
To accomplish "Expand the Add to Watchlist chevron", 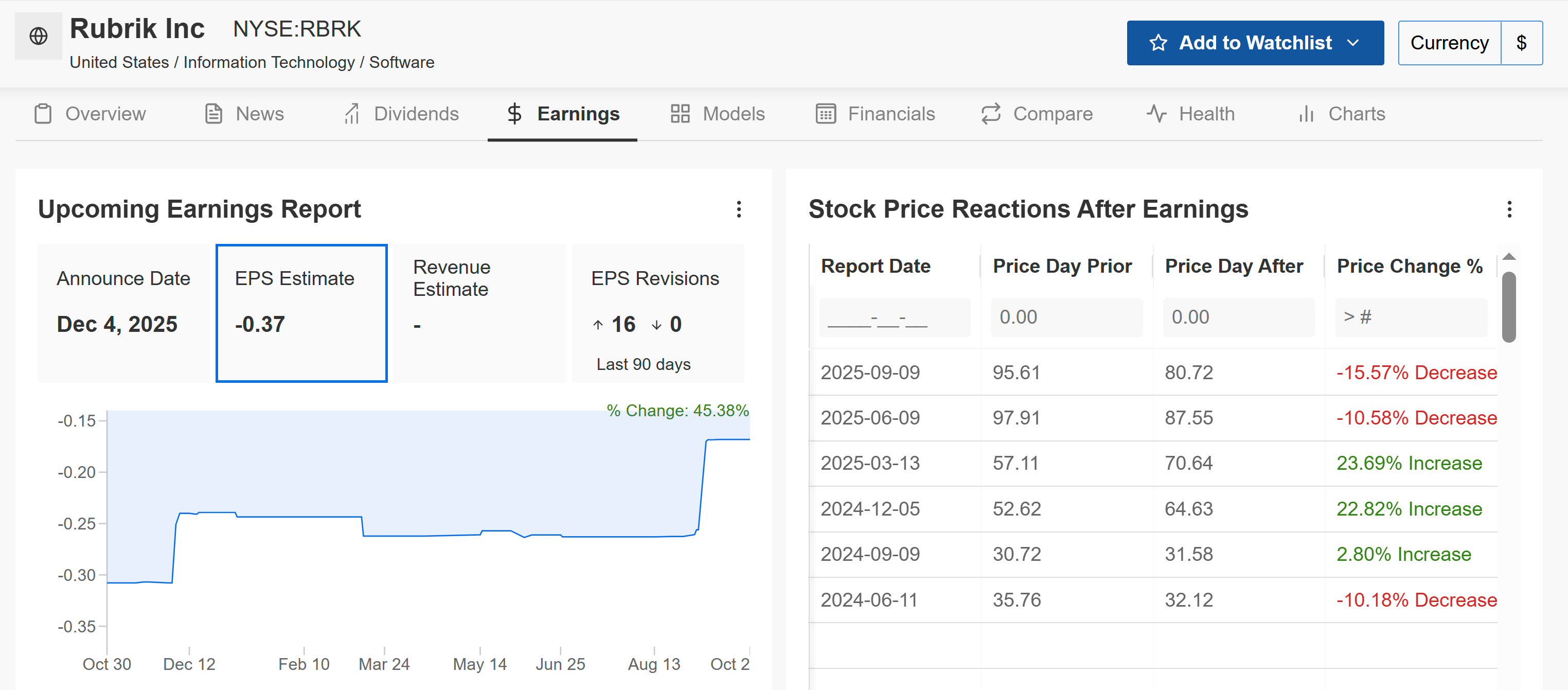I will (1352, 43).
